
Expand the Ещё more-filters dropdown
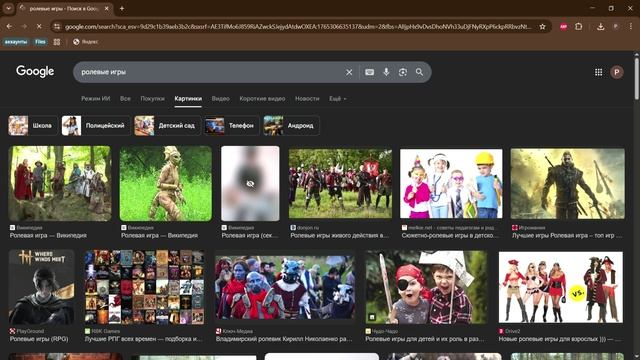338,99
